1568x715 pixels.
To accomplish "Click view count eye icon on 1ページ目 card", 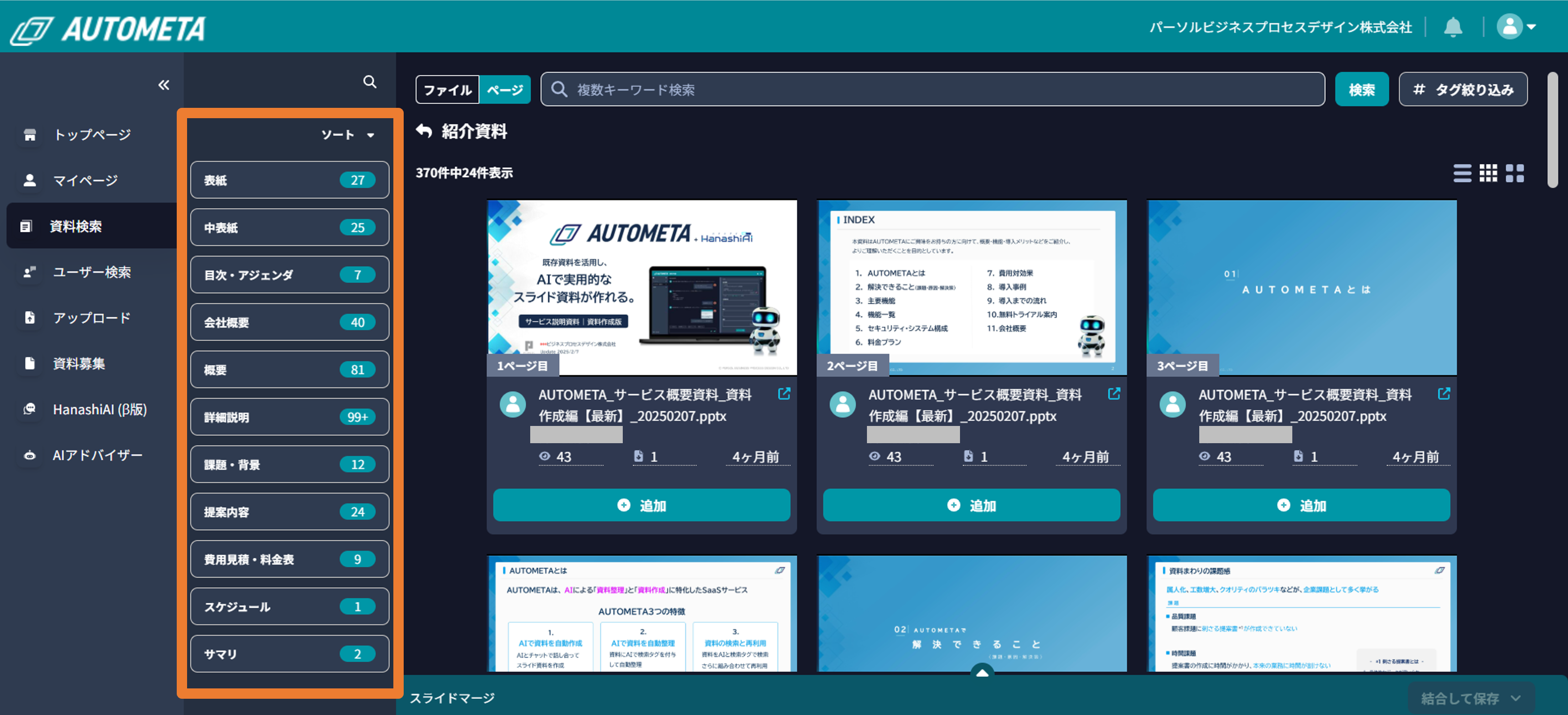I will (545, 456).
